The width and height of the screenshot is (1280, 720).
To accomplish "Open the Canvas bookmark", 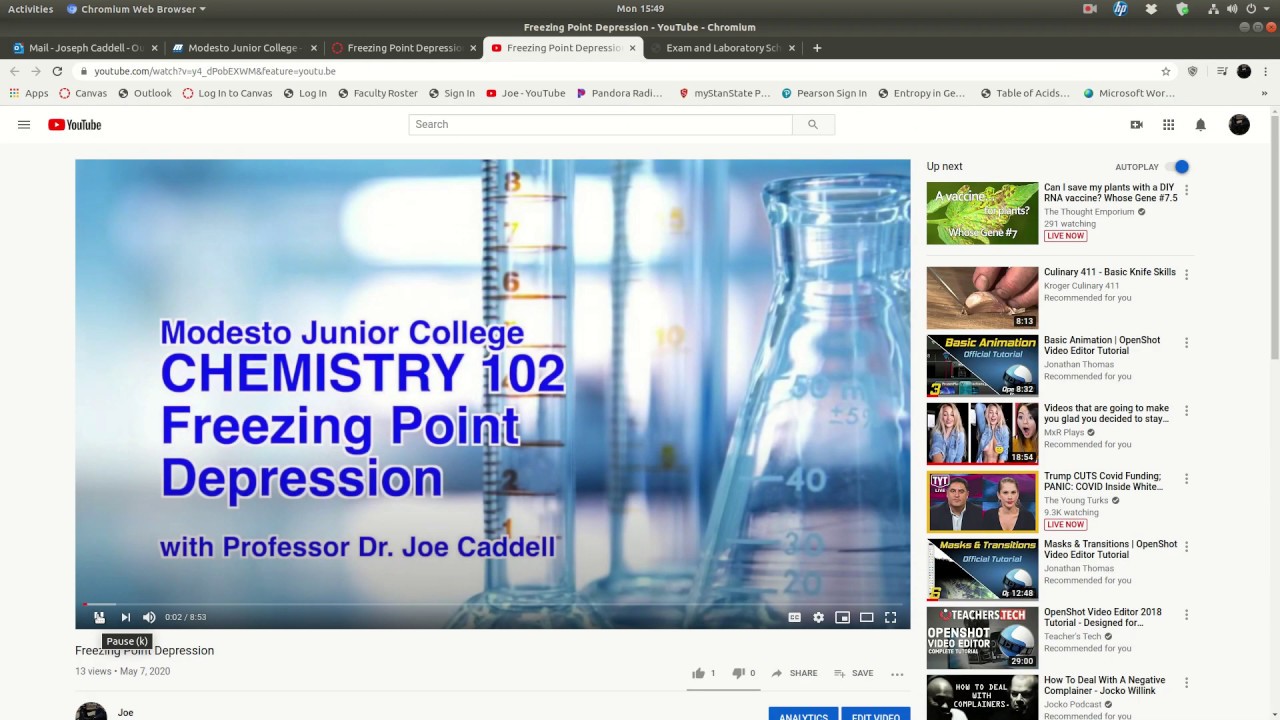I will pyautogui.click(x=83, y=93).
